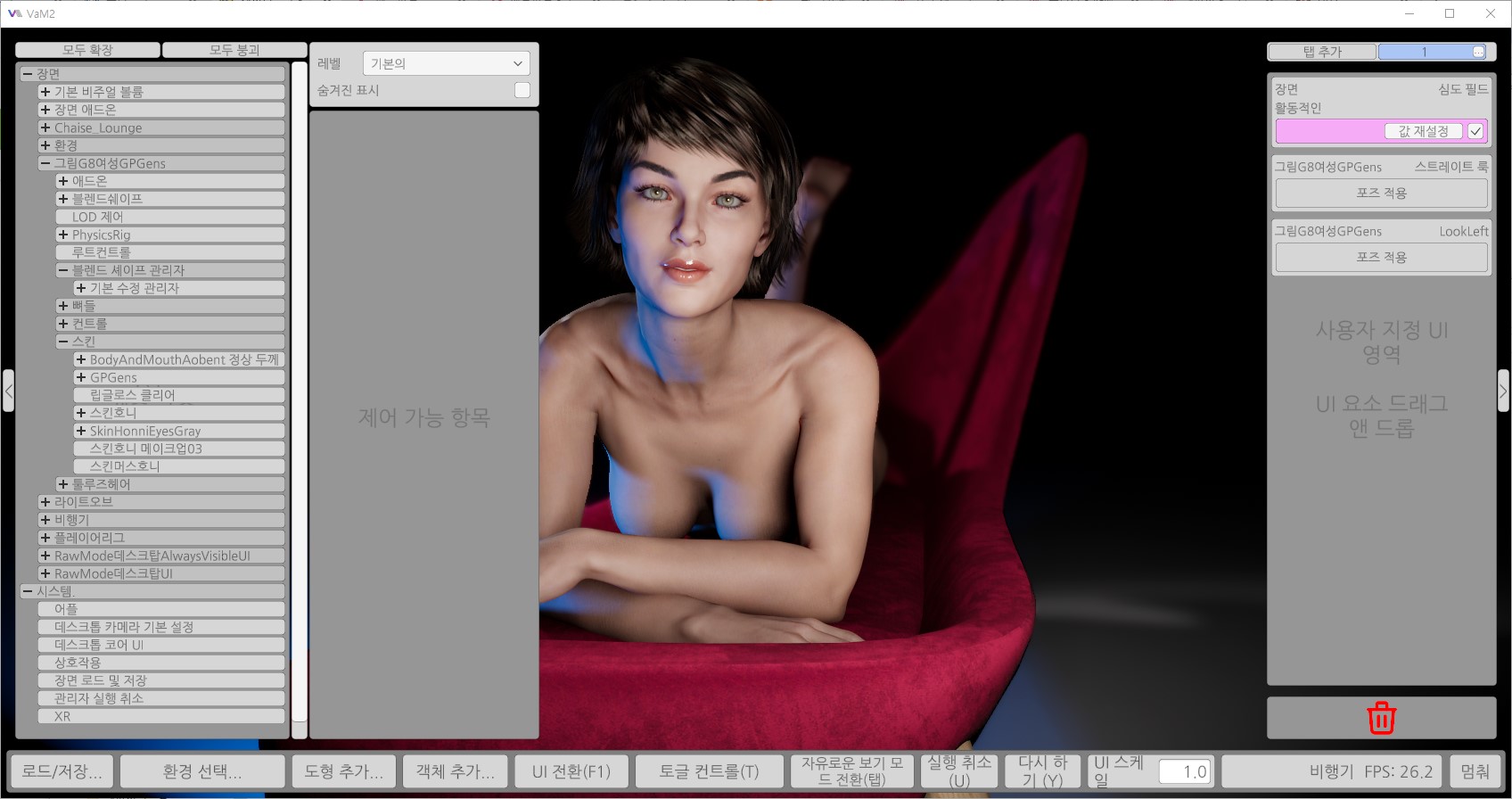Viewport: 1512px width, 799px height.
Task: Toggle the 숨겨진 표시 checkbox
Action: click(522, 90)
